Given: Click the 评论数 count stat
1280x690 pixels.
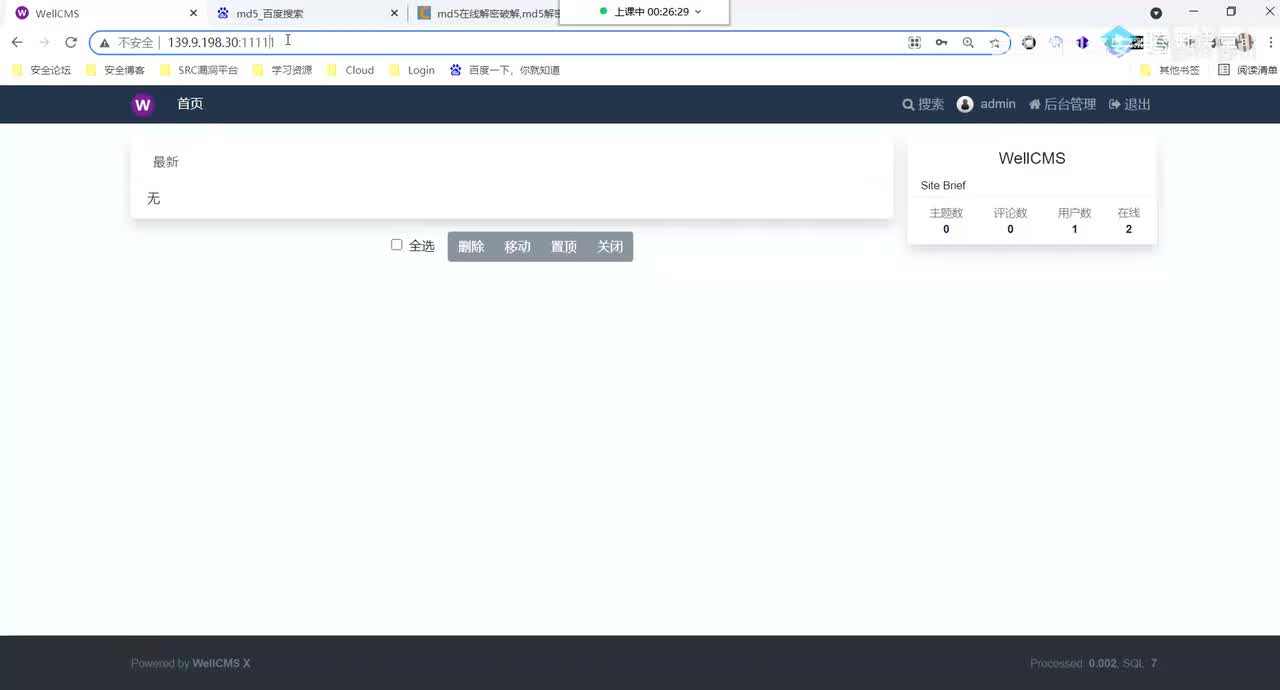Looking at the screenshot, I should (1010, 221).
